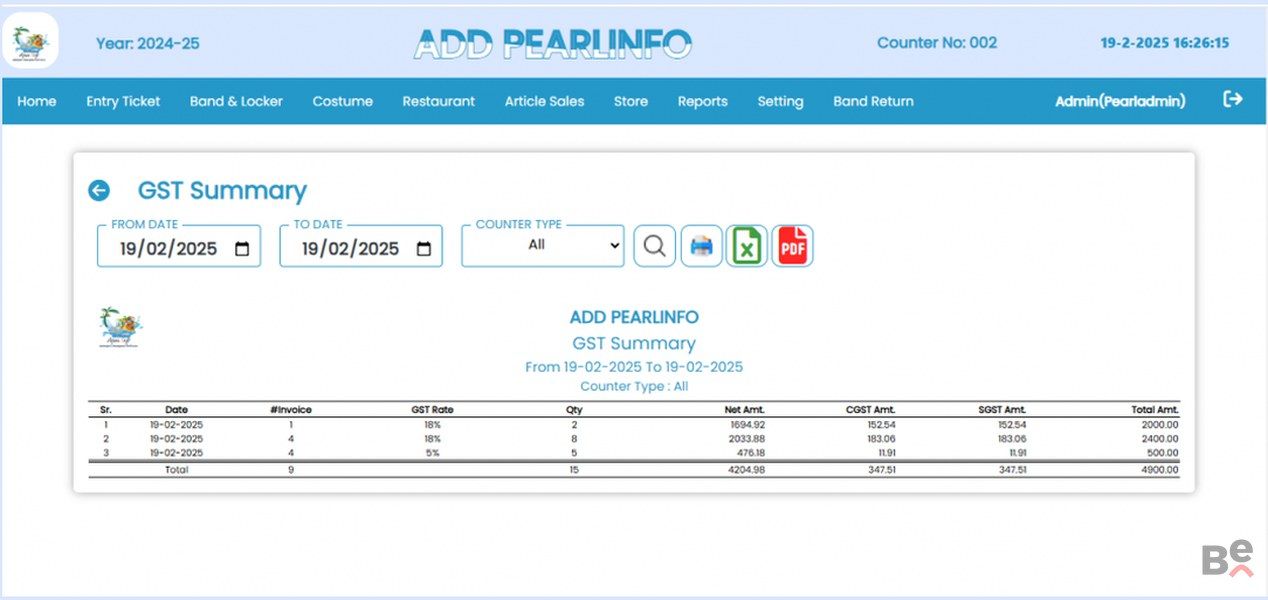Click the Admin(Pearladmin) user label
1268x600 pixels.
1120,101
